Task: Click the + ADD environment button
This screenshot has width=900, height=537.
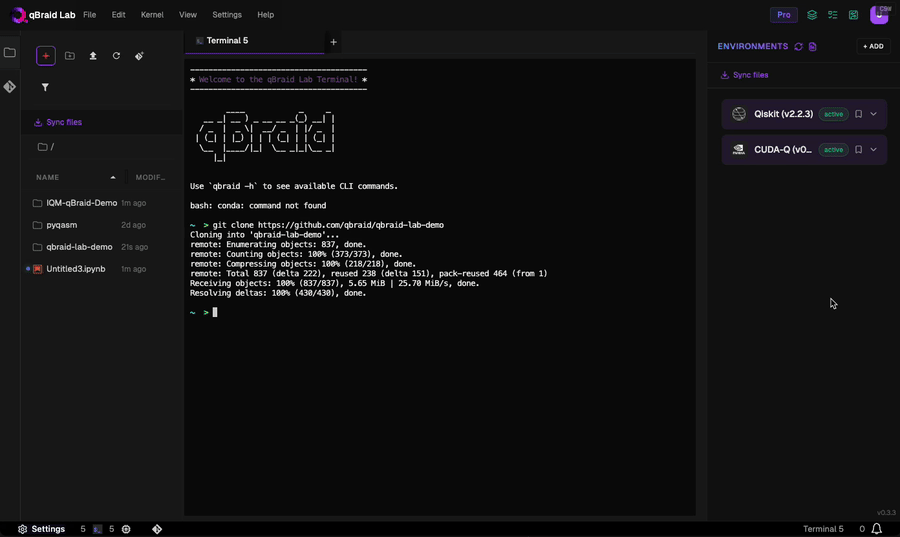Action: point(873,46)
